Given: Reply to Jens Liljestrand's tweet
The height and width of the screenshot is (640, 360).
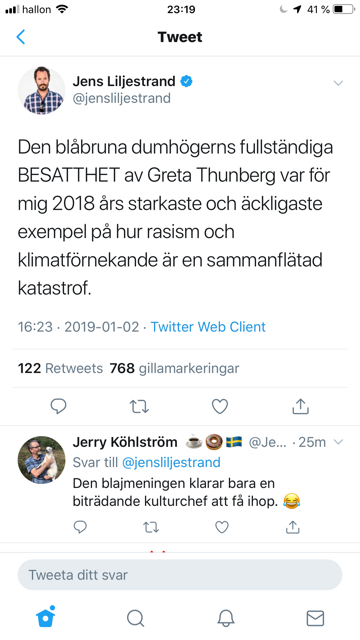Looking at the screenshot, I should point(58,406).
